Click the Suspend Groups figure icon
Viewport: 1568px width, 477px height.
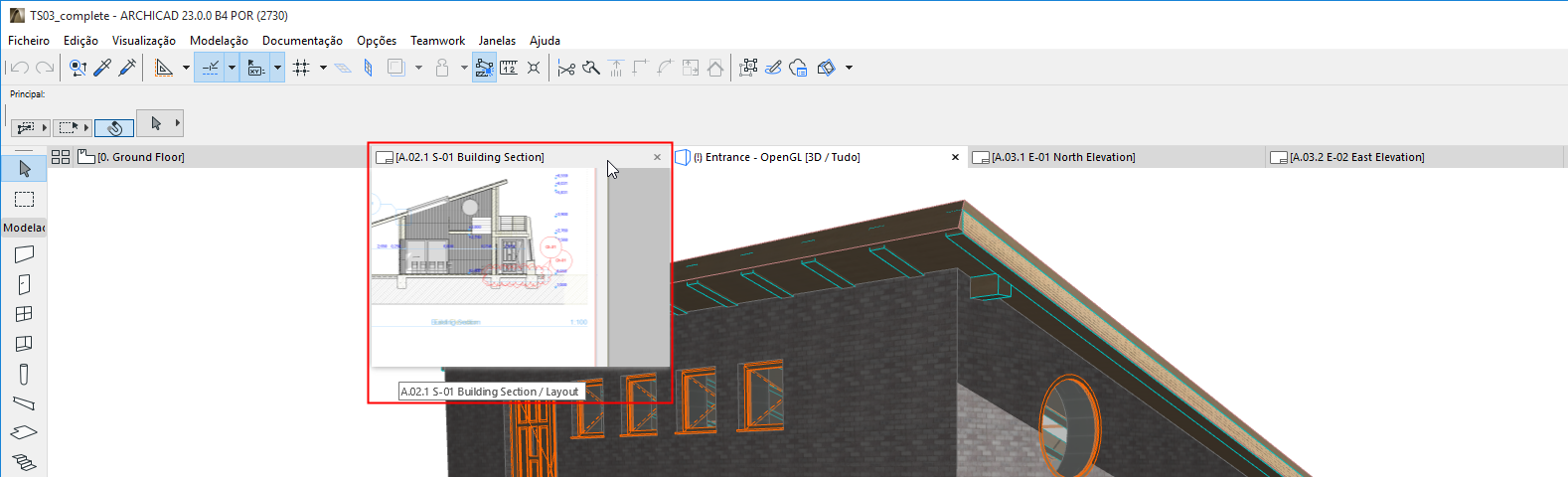click(x=442, y=68)
